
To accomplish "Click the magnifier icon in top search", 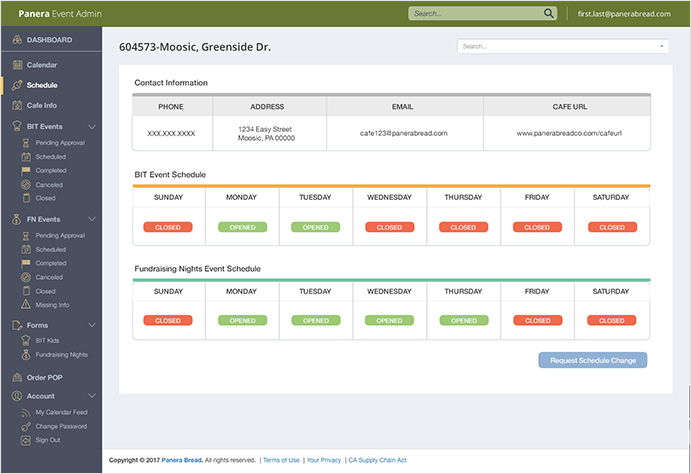I will point(549,14).
